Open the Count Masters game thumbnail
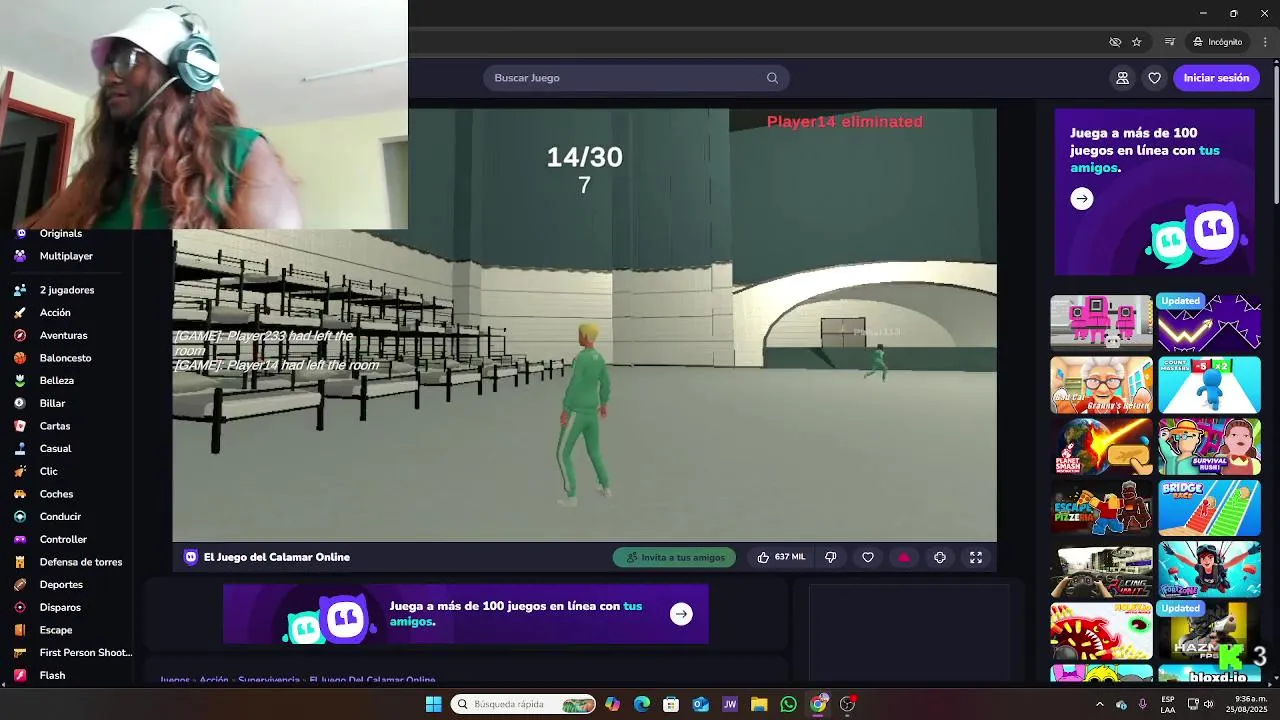The image size is (1280, 720). [1209, 384]
